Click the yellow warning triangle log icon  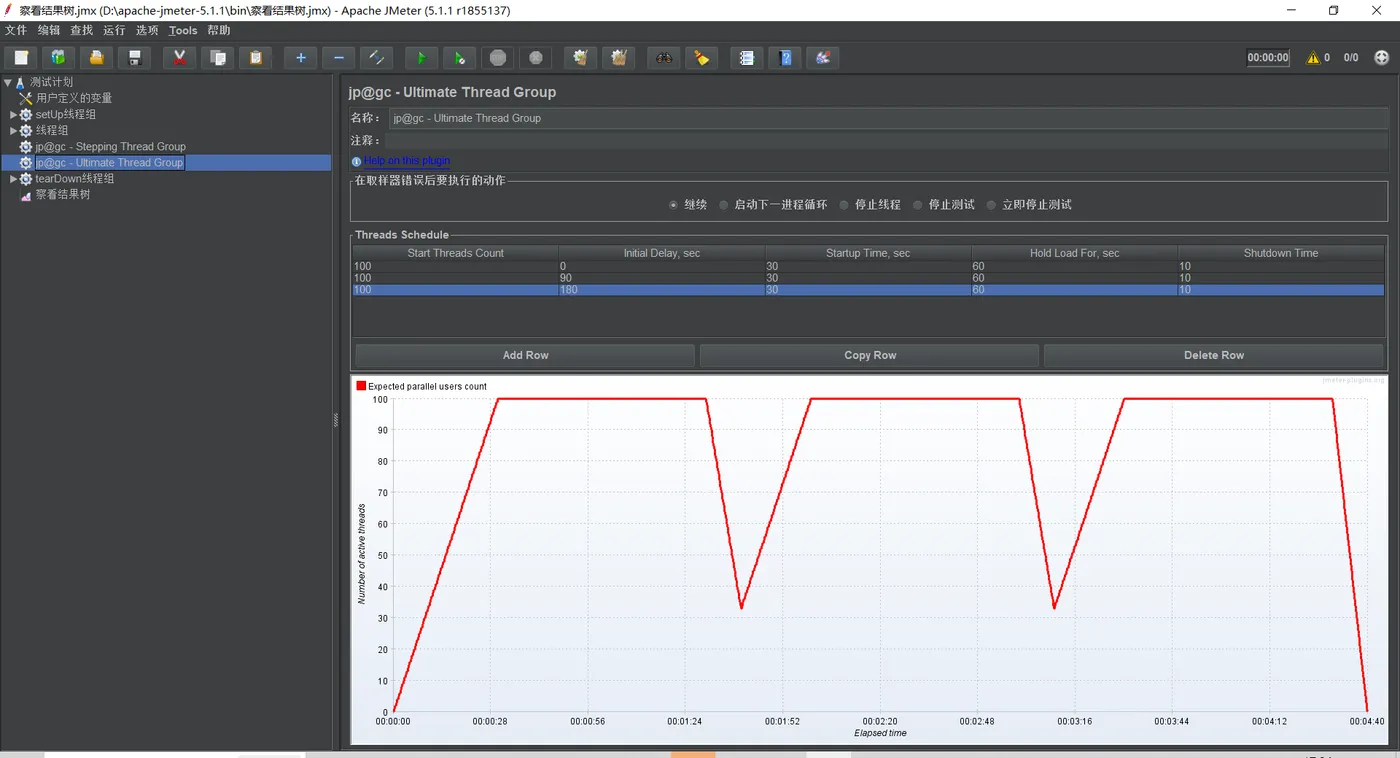1313,58
